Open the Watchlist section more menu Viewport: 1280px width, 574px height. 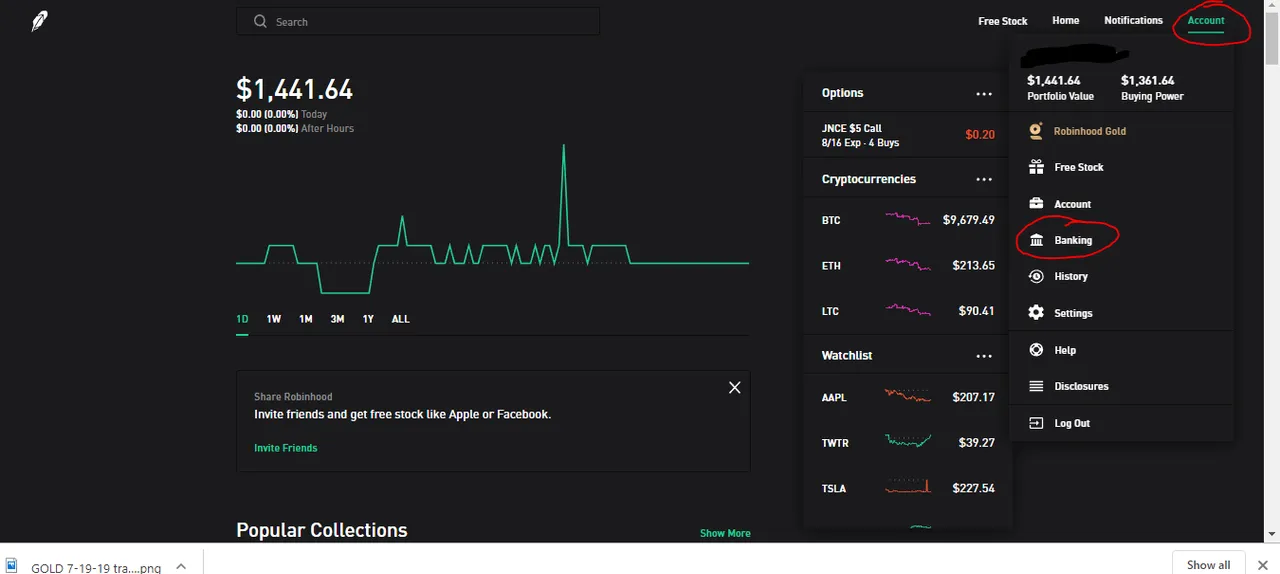pyautogui.click(x=984, y=356)
